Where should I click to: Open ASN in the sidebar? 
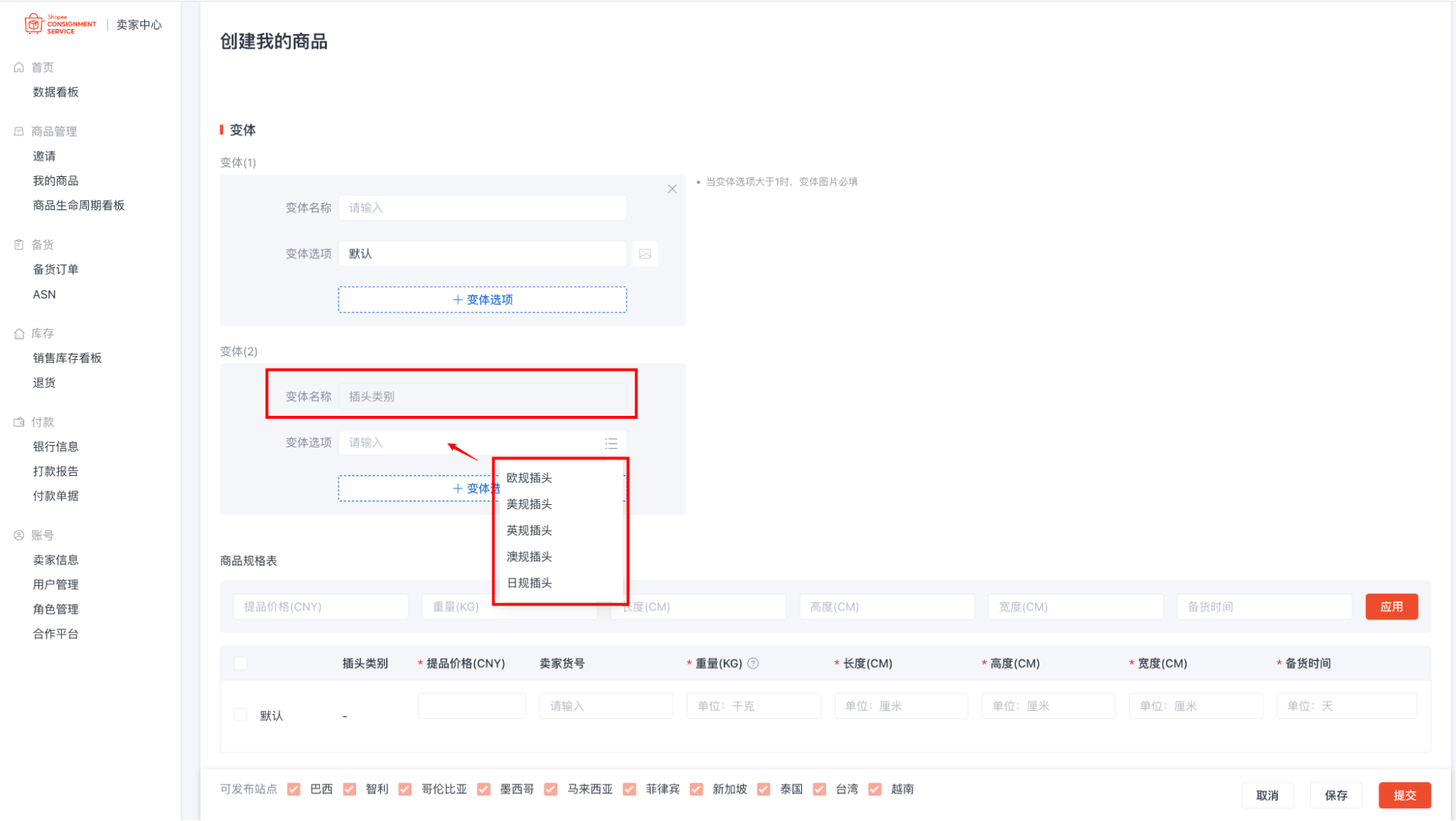click(44, 295)
